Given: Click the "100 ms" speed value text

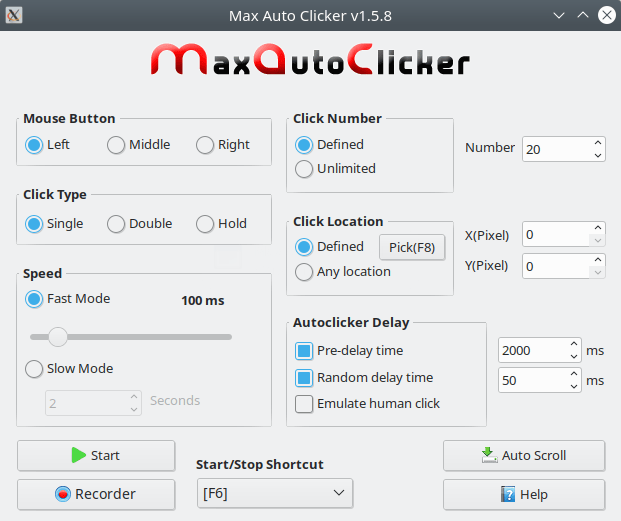Looking at the screenshot, I should 203,300.
